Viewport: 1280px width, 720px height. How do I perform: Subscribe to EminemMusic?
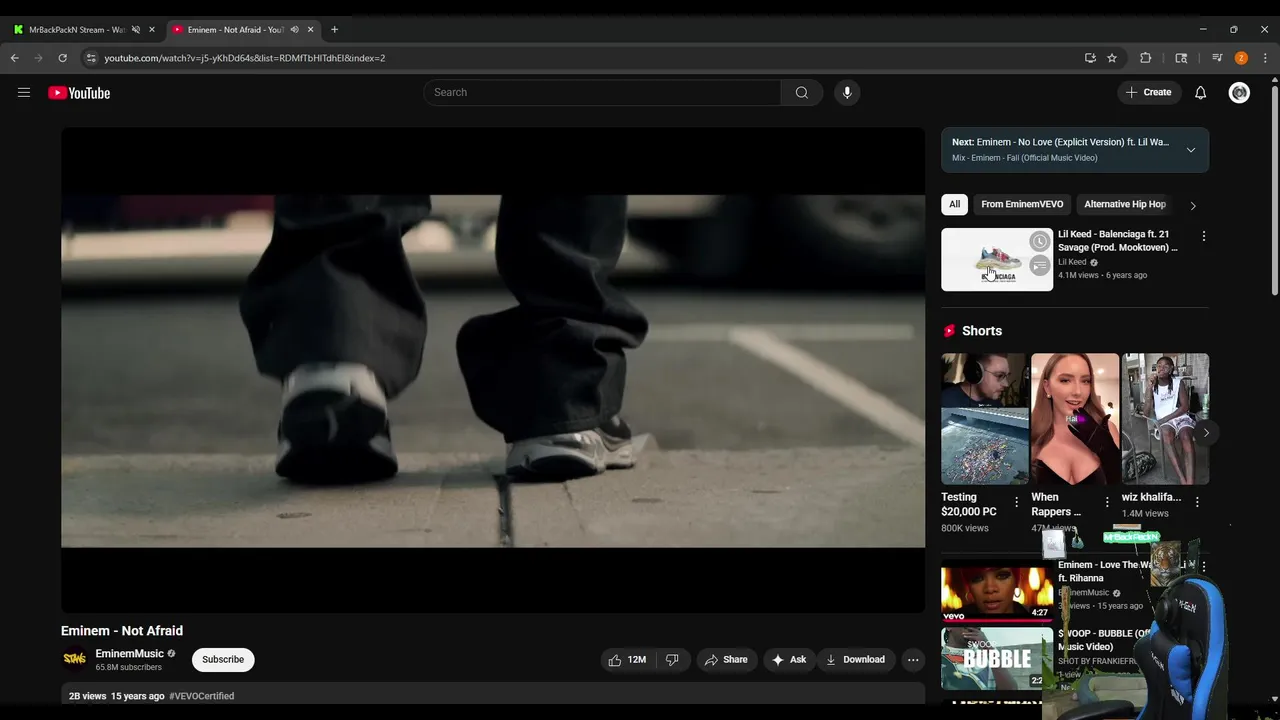[x=223, y=660]
